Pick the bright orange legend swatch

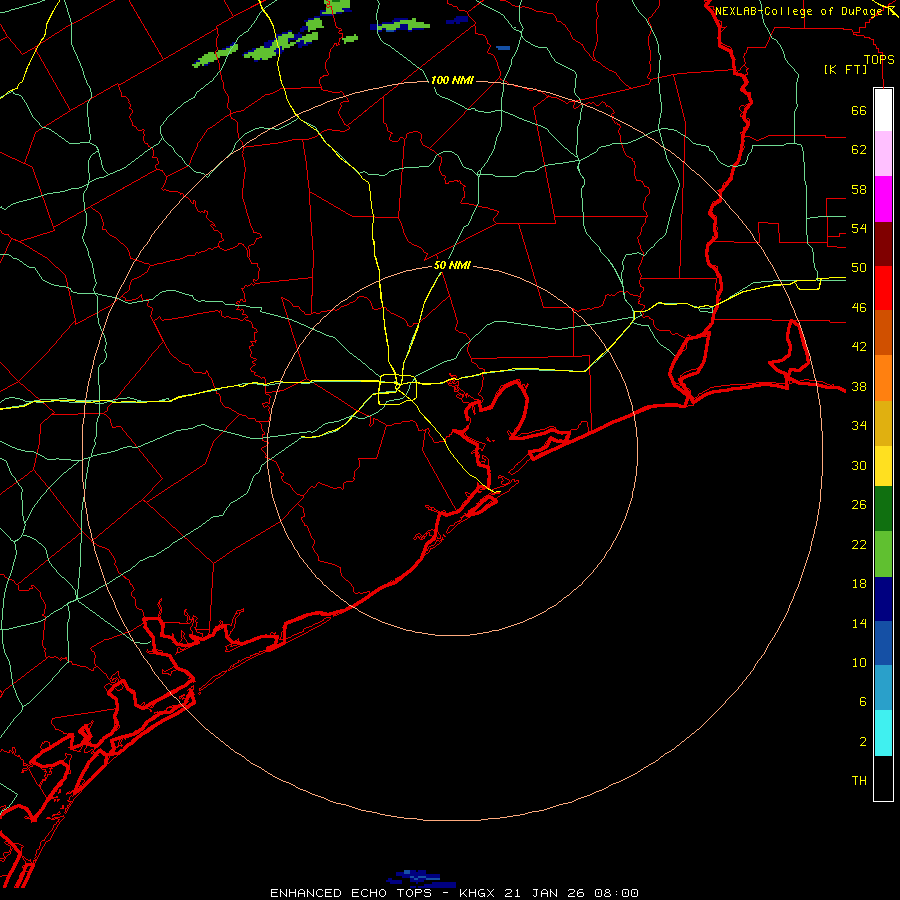tap(883, 378)
